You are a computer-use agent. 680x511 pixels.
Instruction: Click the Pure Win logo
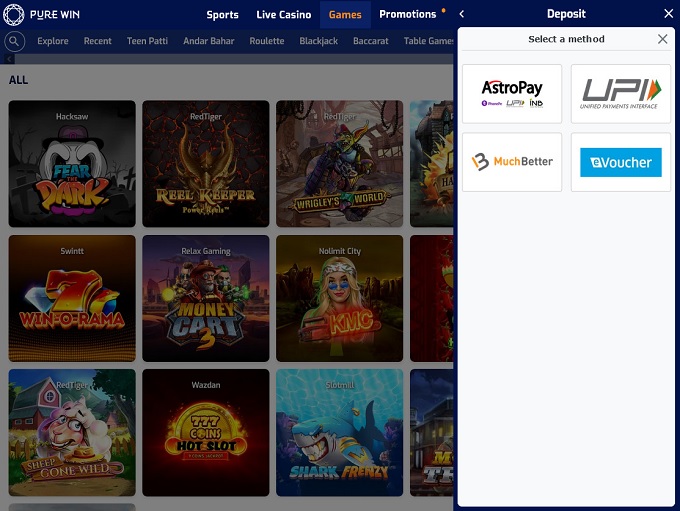pos(42,15)
